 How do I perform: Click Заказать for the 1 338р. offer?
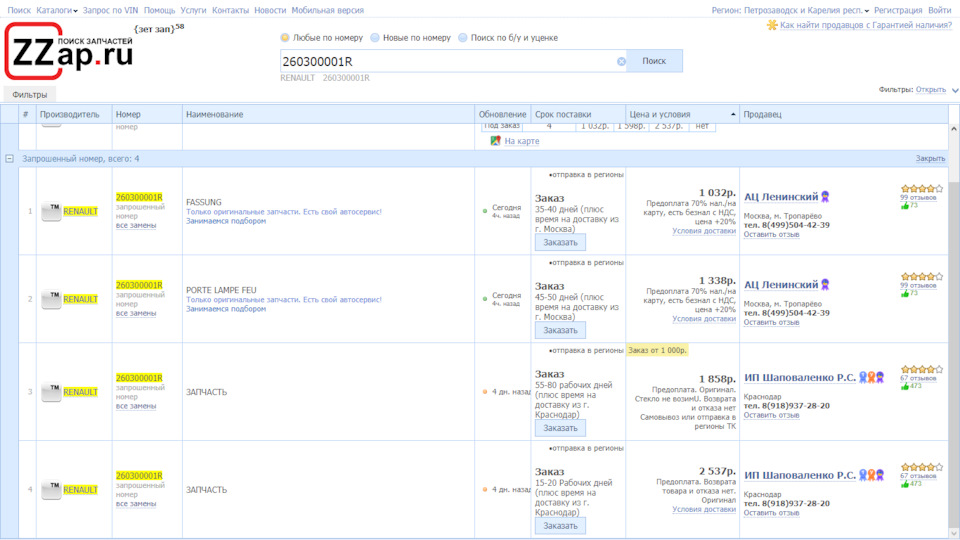click(560, 331)
